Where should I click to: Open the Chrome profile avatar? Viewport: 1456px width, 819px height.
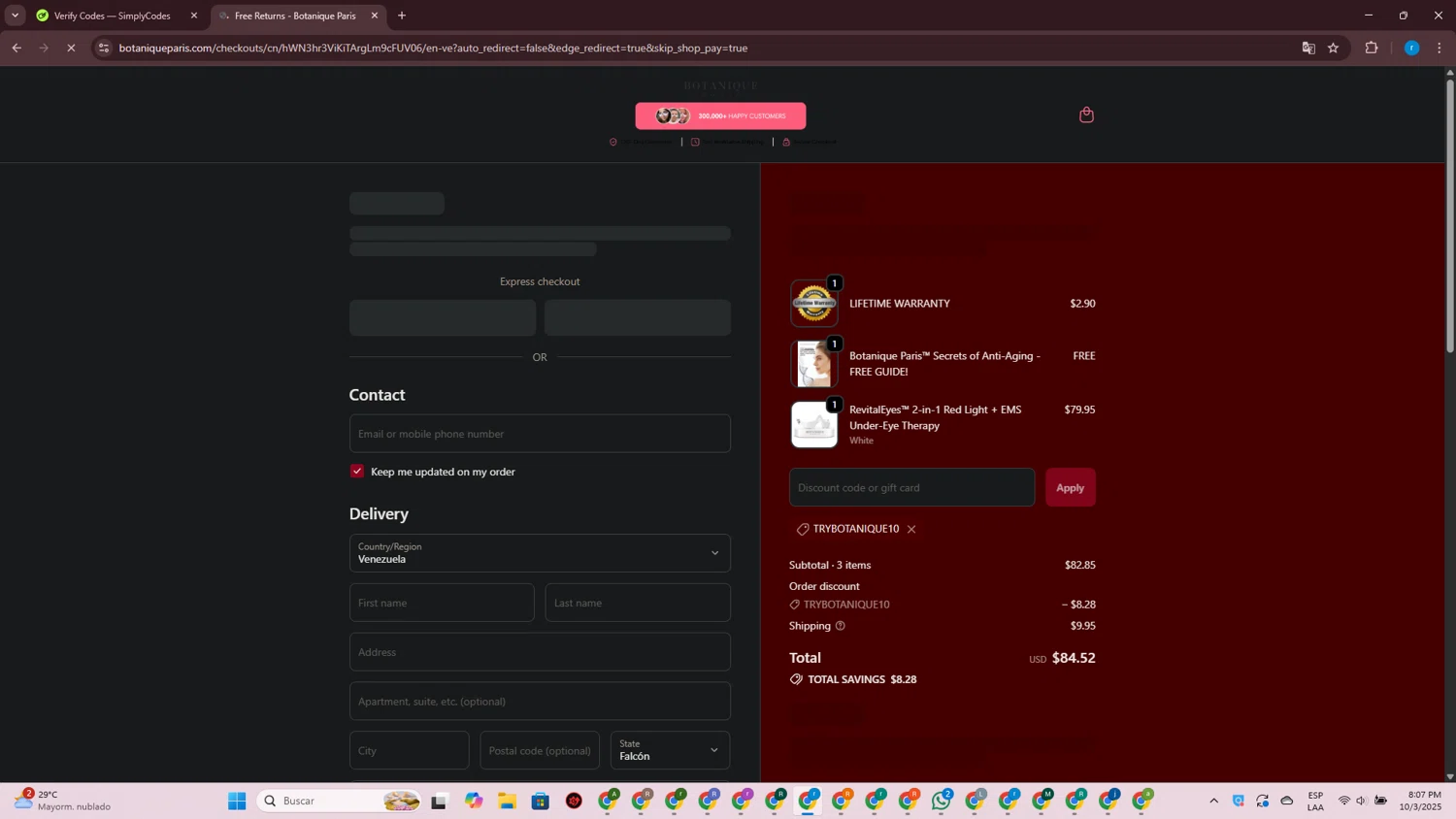coord(1411,48)
